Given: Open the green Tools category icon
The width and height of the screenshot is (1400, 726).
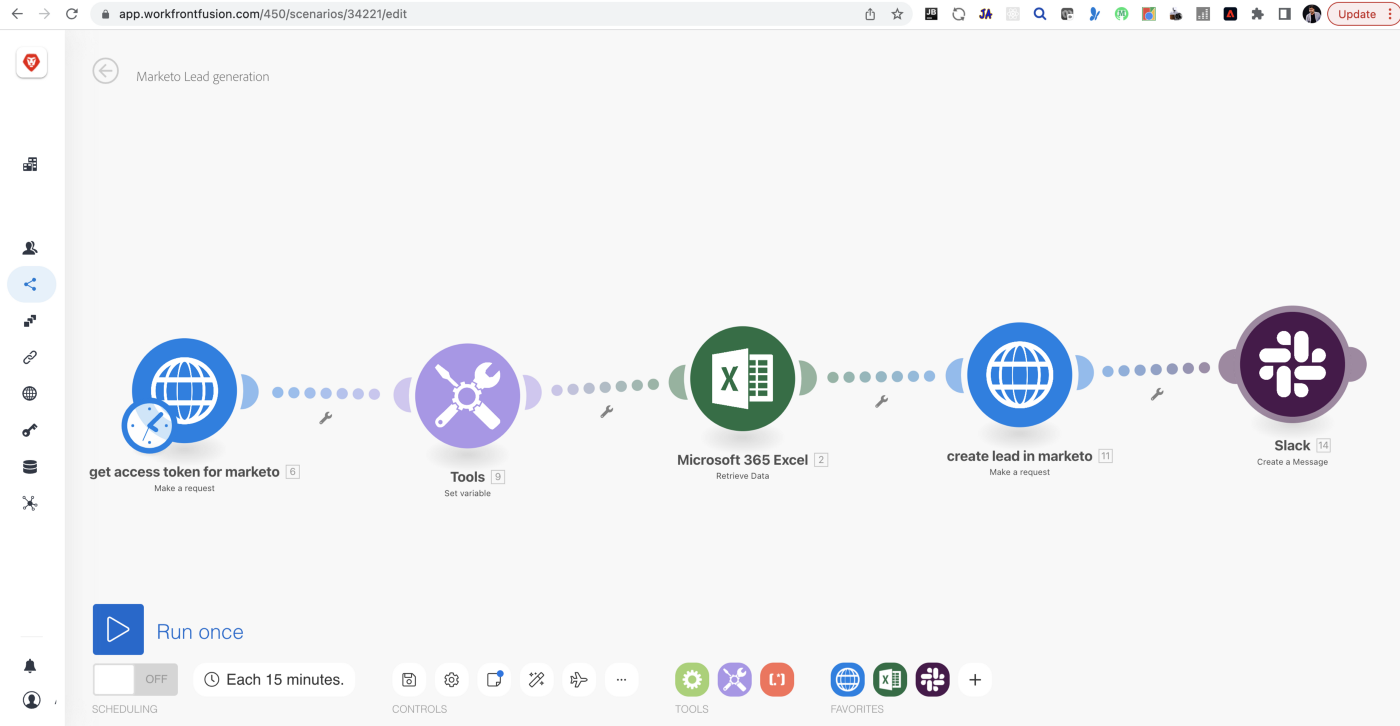Looking at the screenshot, I should pos(692,679).
